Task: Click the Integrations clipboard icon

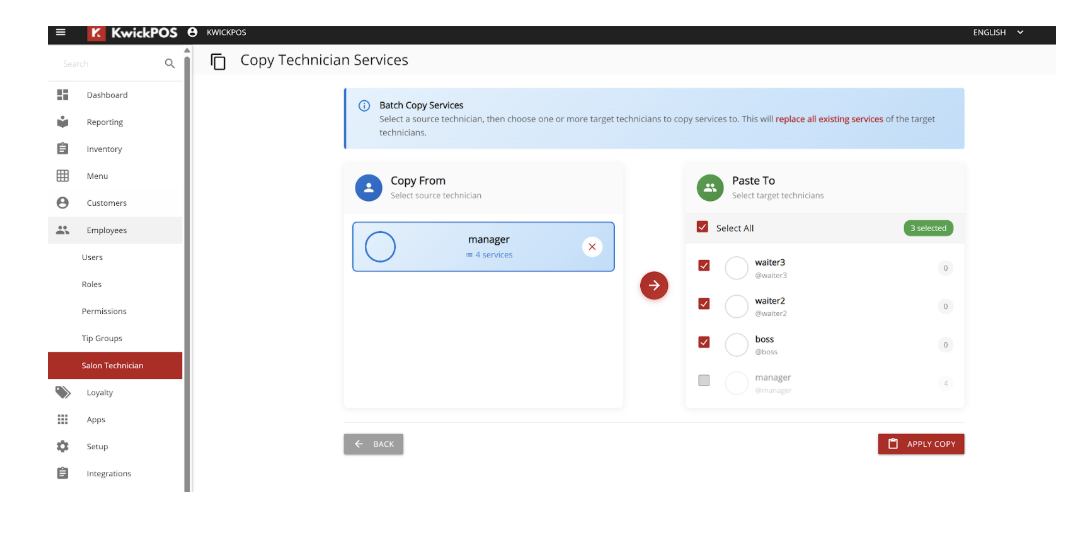Action: [62, 474]
